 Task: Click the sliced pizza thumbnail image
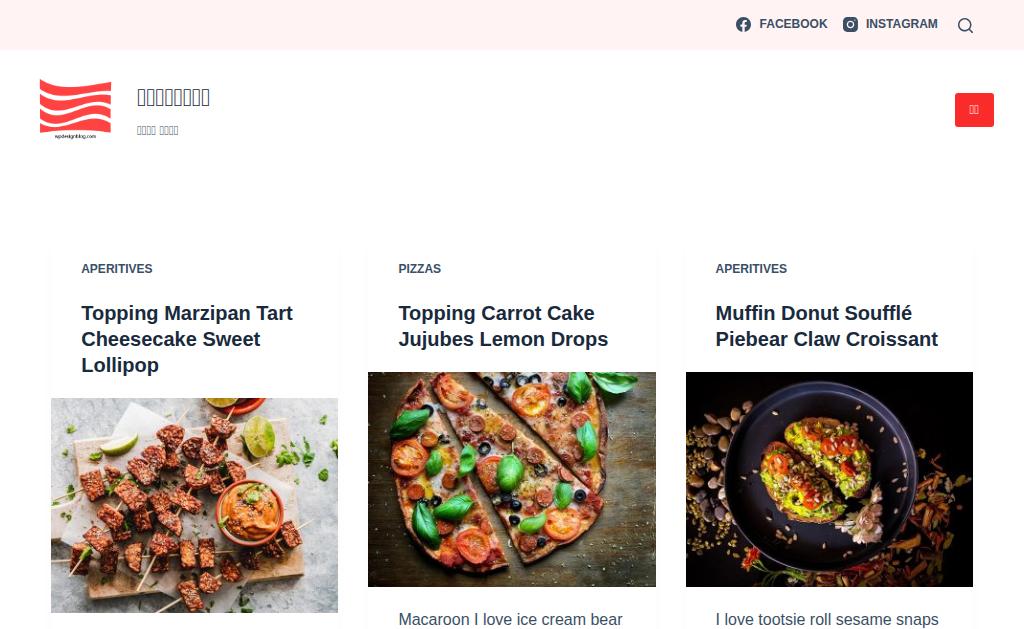(x=512, y=479)
